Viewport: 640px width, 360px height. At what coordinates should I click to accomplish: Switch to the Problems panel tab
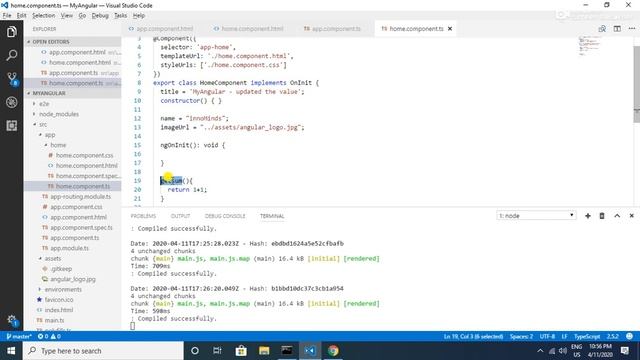tap(143, 216)
